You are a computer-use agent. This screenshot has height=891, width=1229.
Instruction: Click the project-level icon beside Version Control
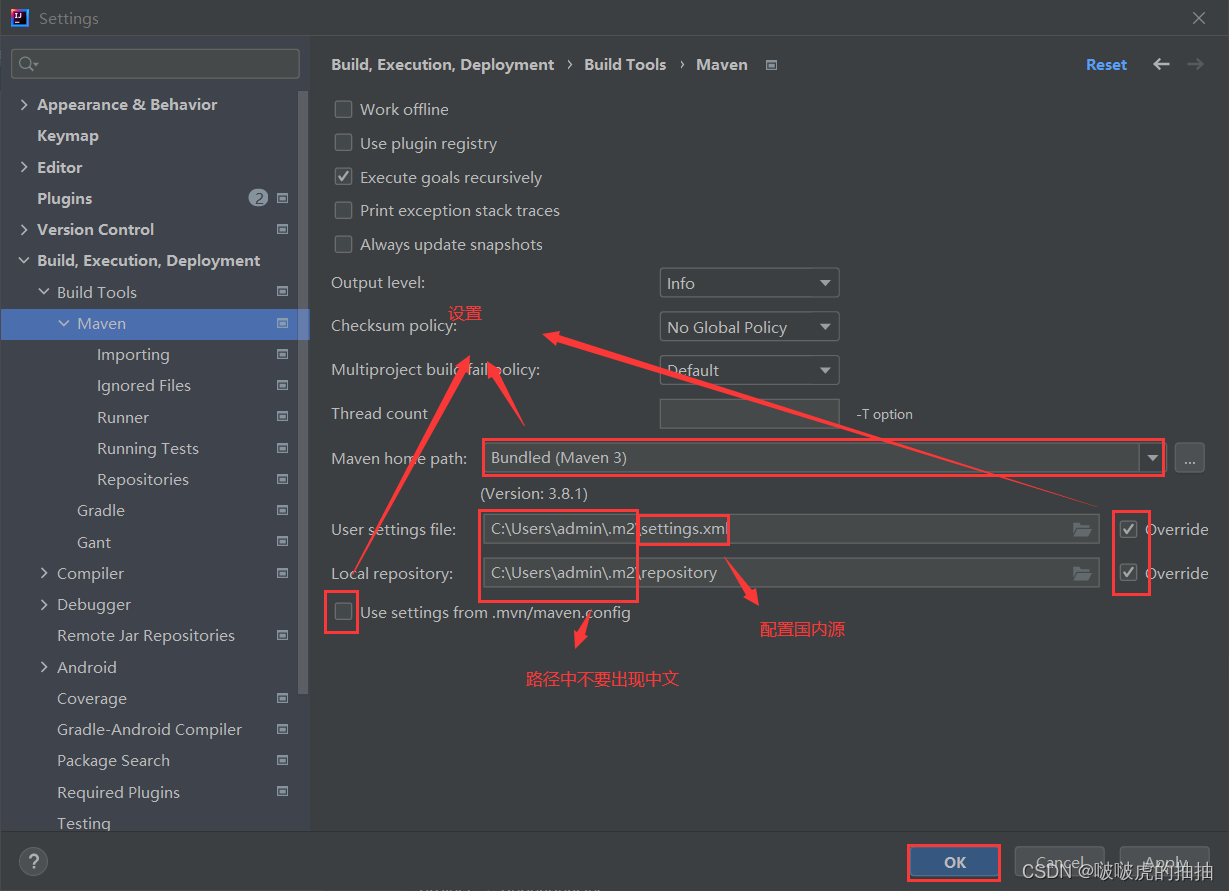coord(282,229)
